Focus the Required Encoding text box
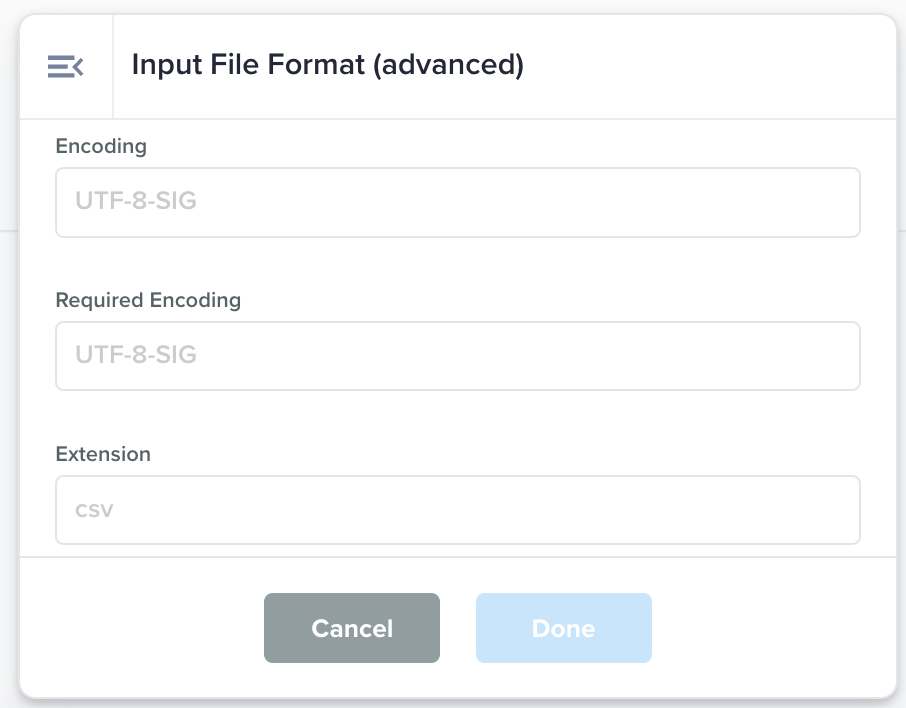Image resolution: width=906 pixels, height=708 pixels. pyautogui.click(x=457, y=356)
